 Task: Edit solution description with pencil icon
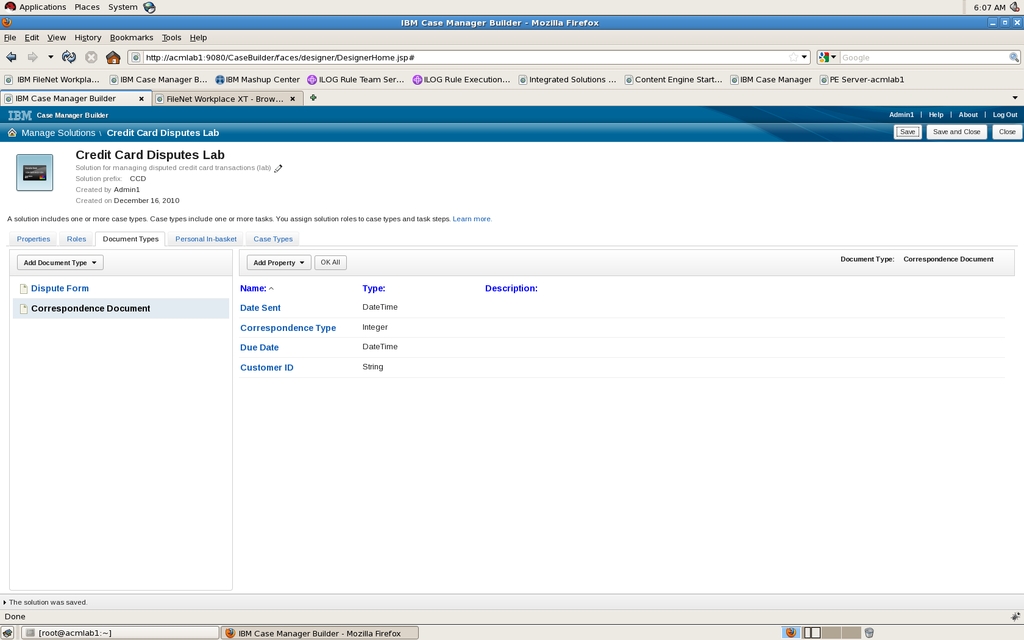point(278,168)
